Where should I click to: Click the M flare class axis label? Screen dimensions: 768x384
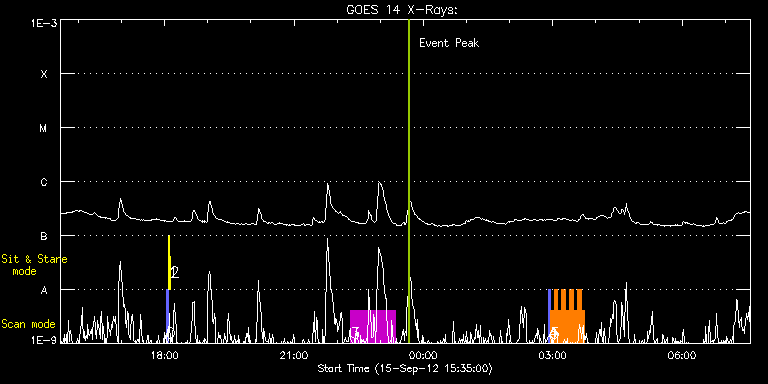pyautogui.click(x=44, y=128)
